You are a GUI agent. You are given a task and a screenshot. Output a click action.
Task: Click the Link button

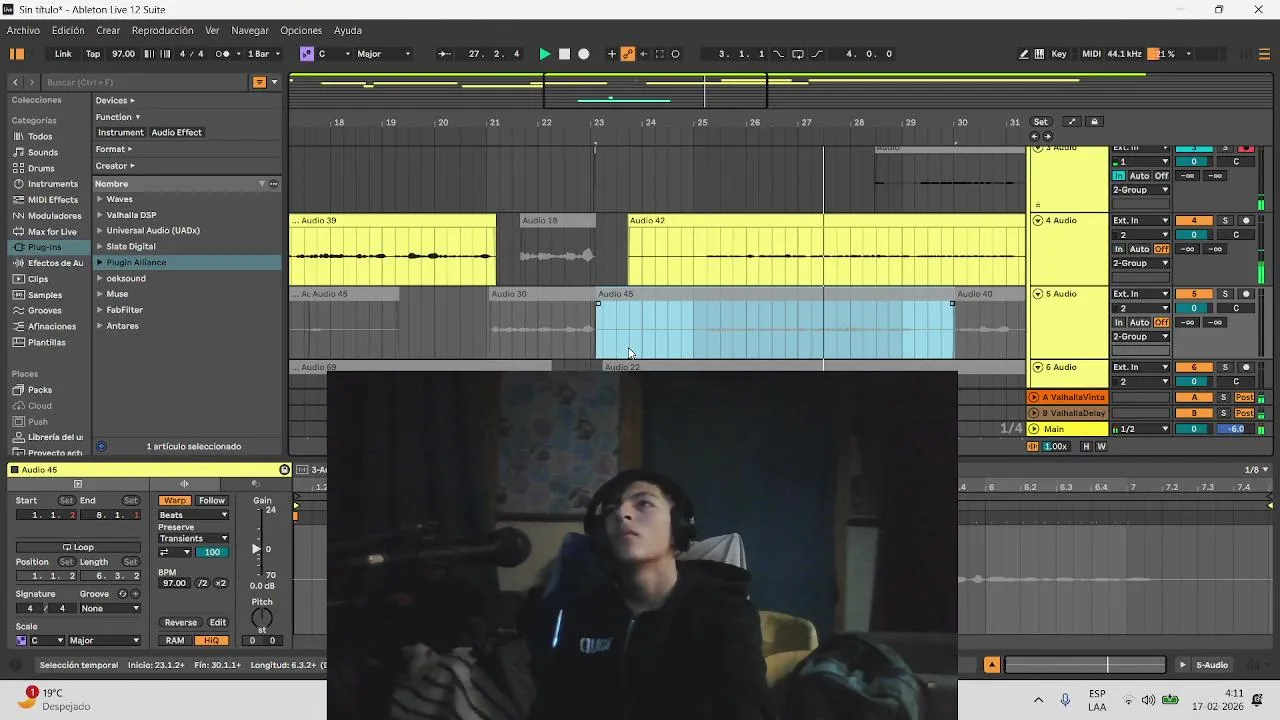(x=63, y=54)
